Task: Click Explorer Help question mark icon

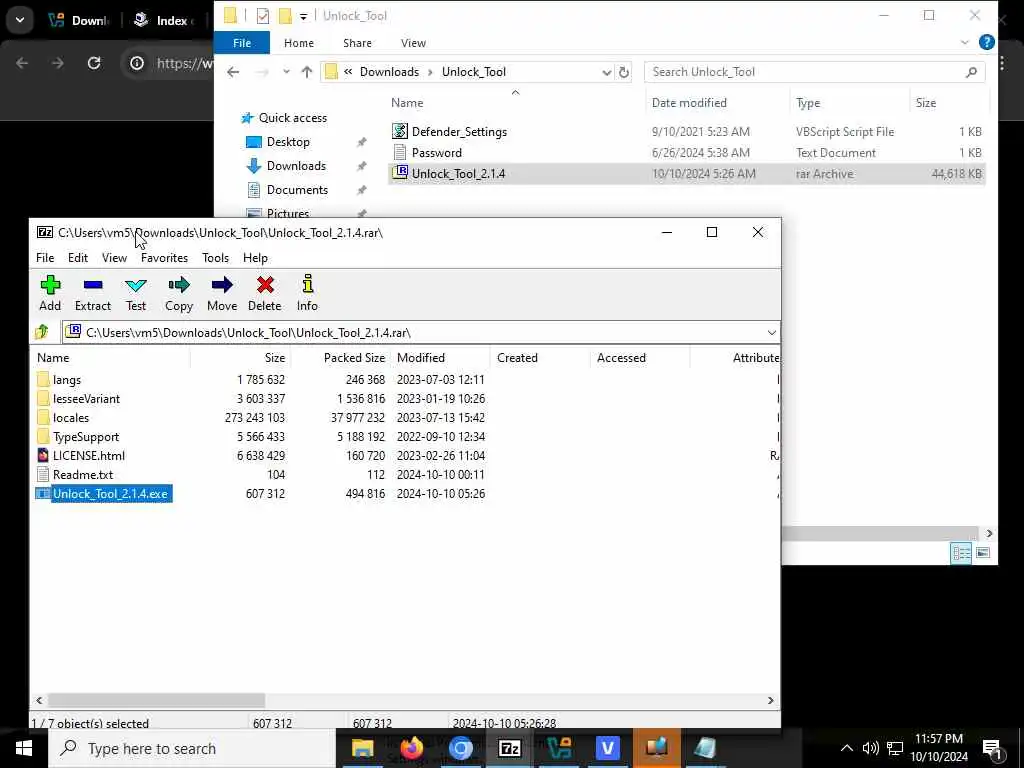Action: [x=986, y=42]
